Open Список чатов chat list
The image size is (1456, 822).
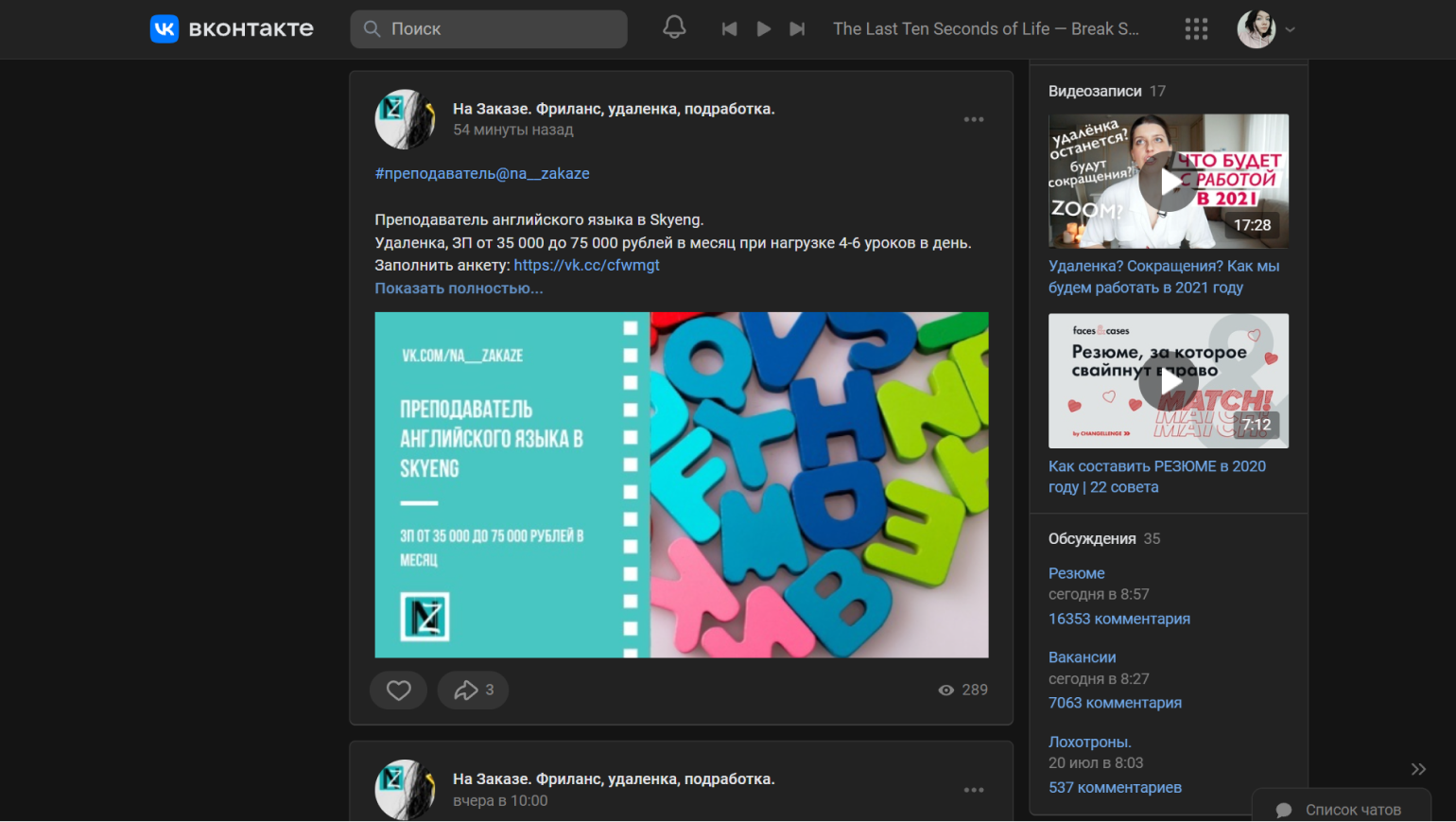click(x=1342, y=810)
